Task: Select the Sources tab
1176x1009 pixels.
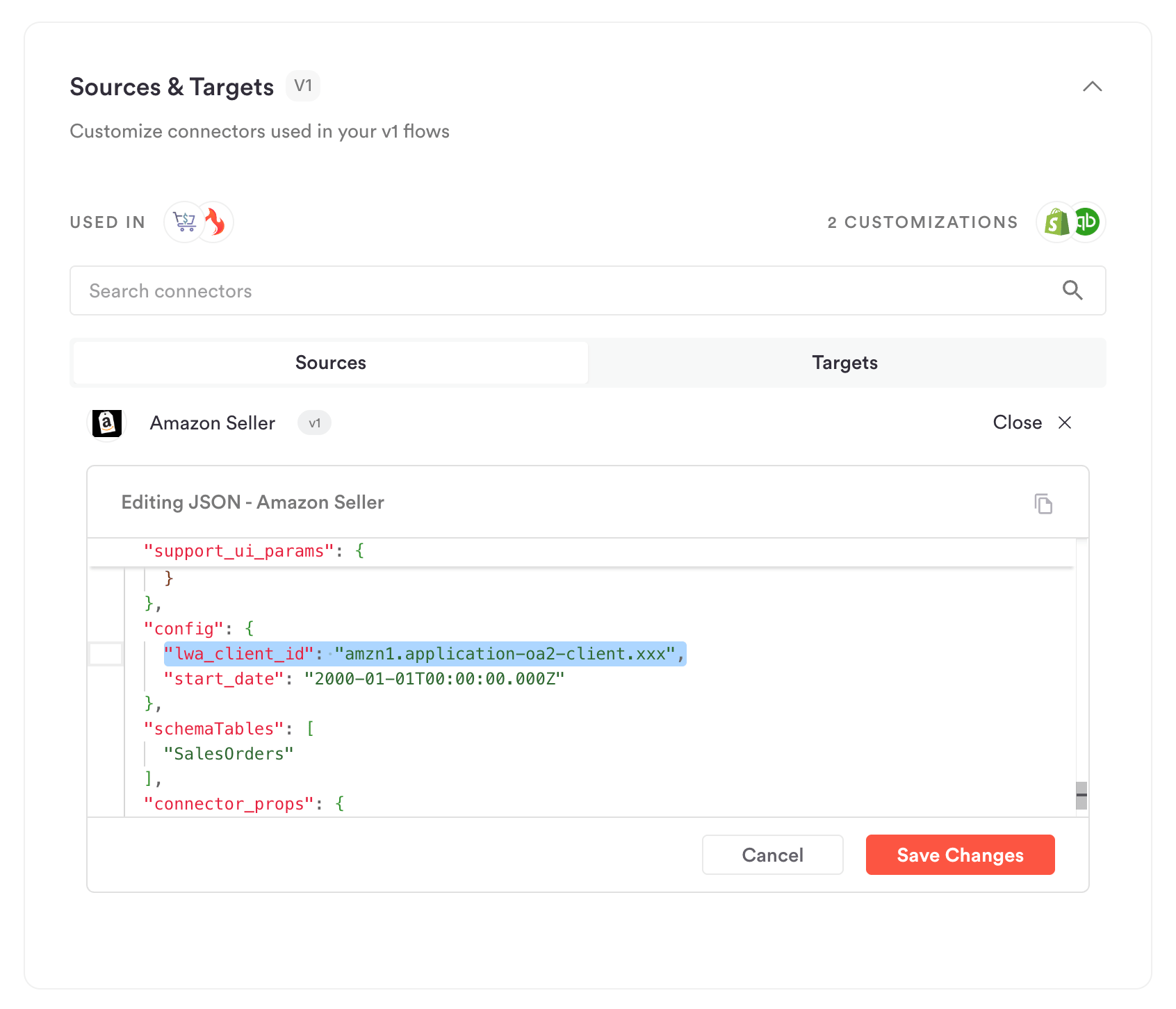Action: (x=331, y=363)
